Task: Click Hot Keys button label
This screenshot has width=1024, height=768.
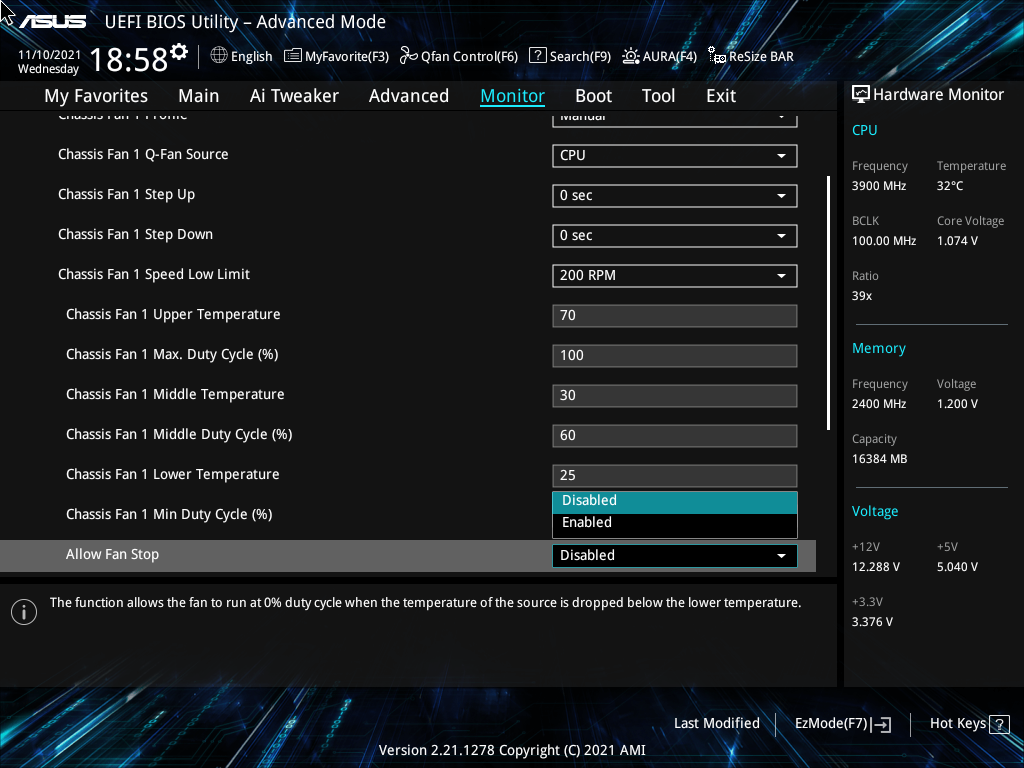Action: (x=957, y=724)
